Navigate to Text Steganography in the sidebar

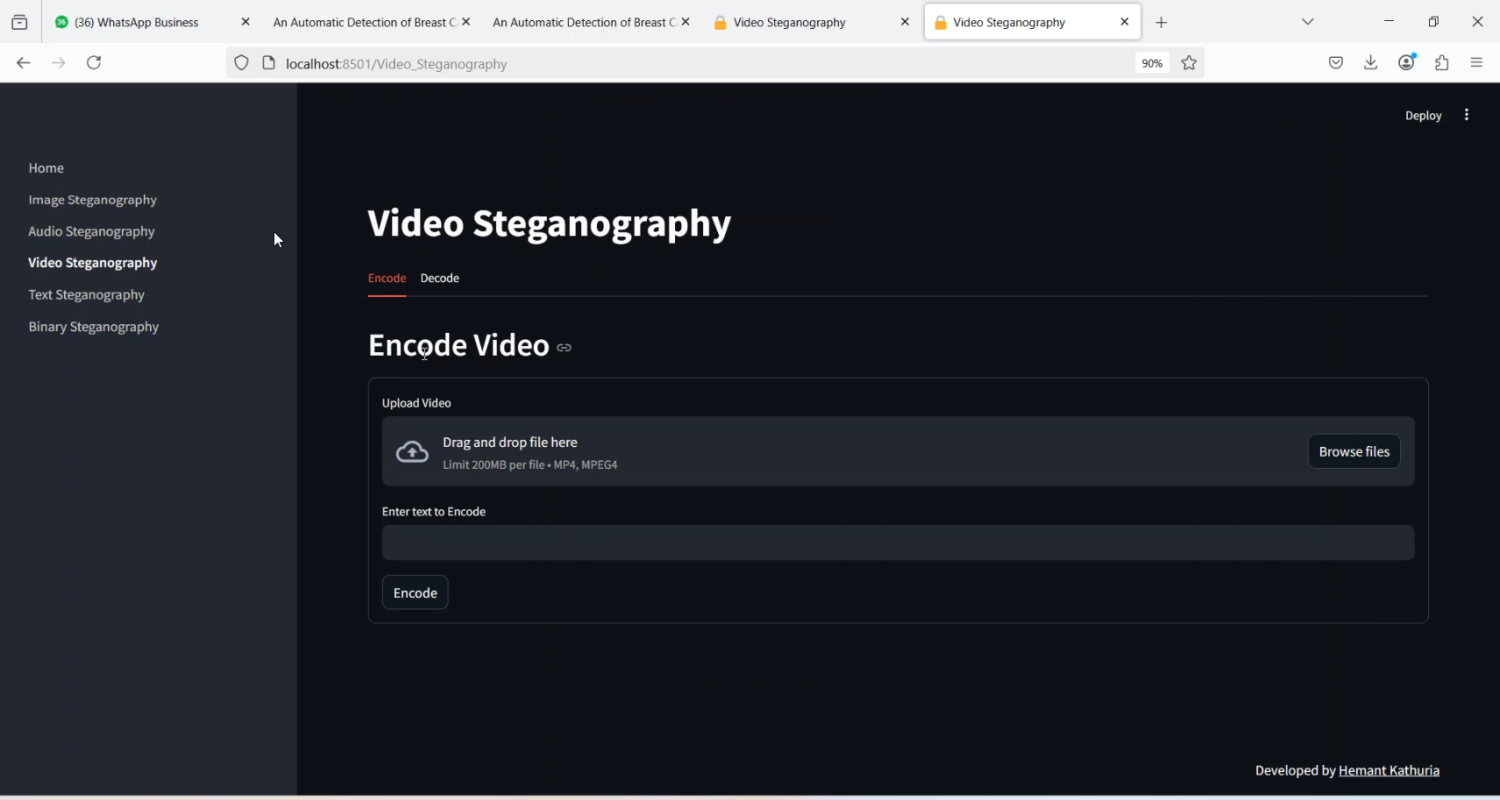pos(86,294)
